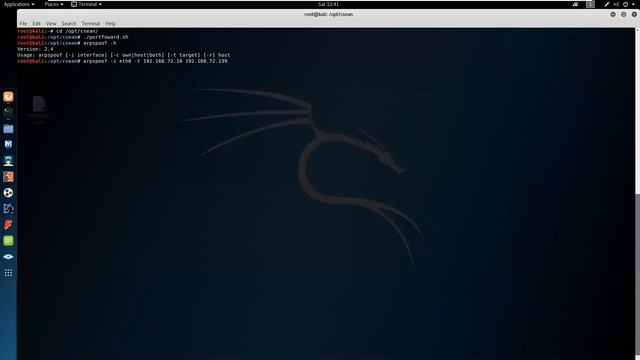Open the Terminal menu in the menubar
This screenshot has width=640, height=360.
pos(90,24)
